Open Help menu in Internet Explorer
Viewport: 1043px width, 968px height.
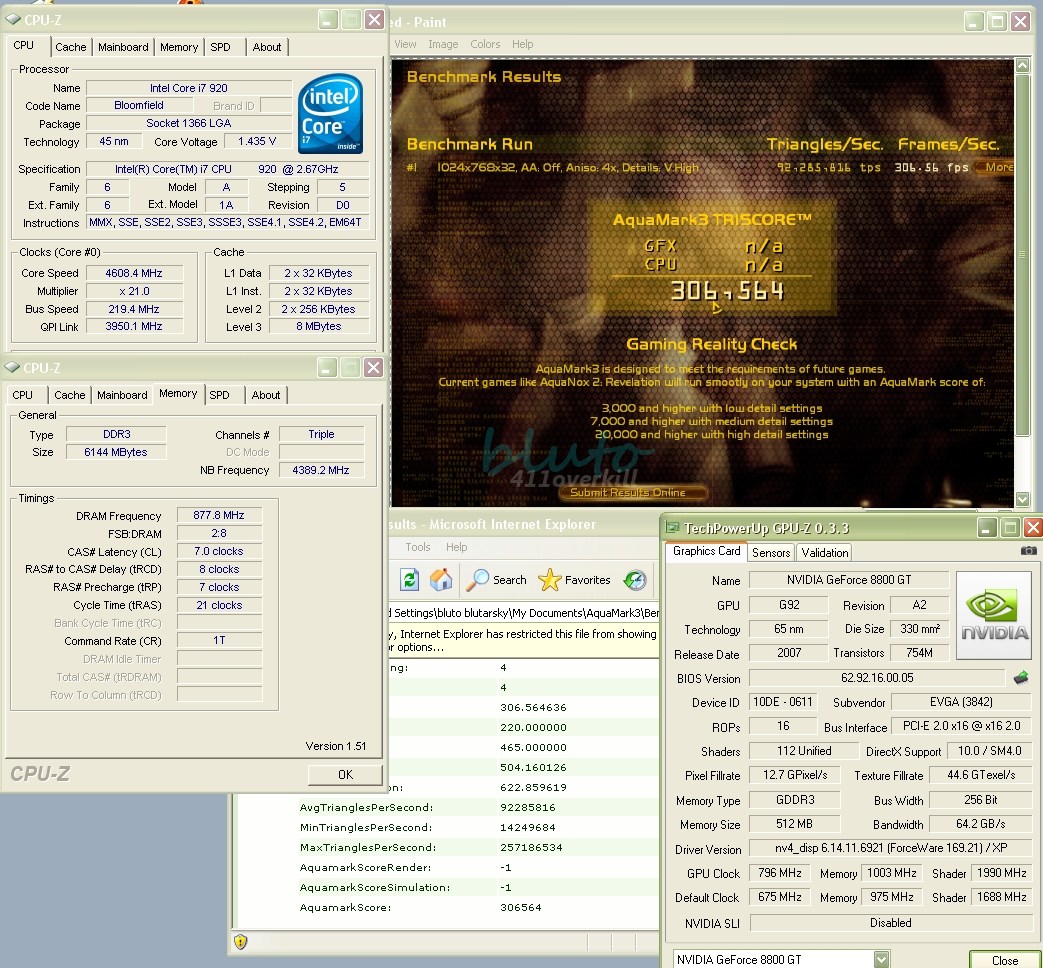pos(456,547)
